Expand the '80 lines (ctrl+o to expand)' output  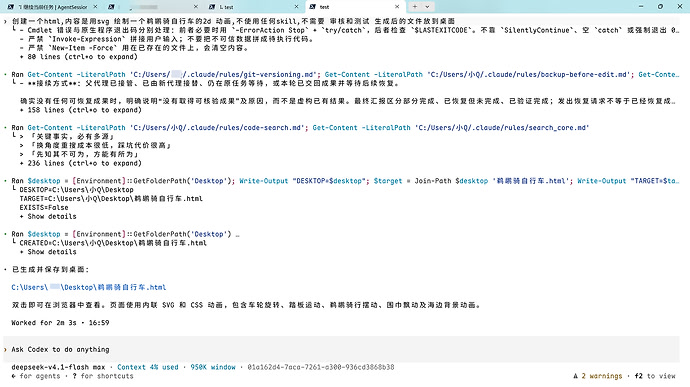[79, 57]
